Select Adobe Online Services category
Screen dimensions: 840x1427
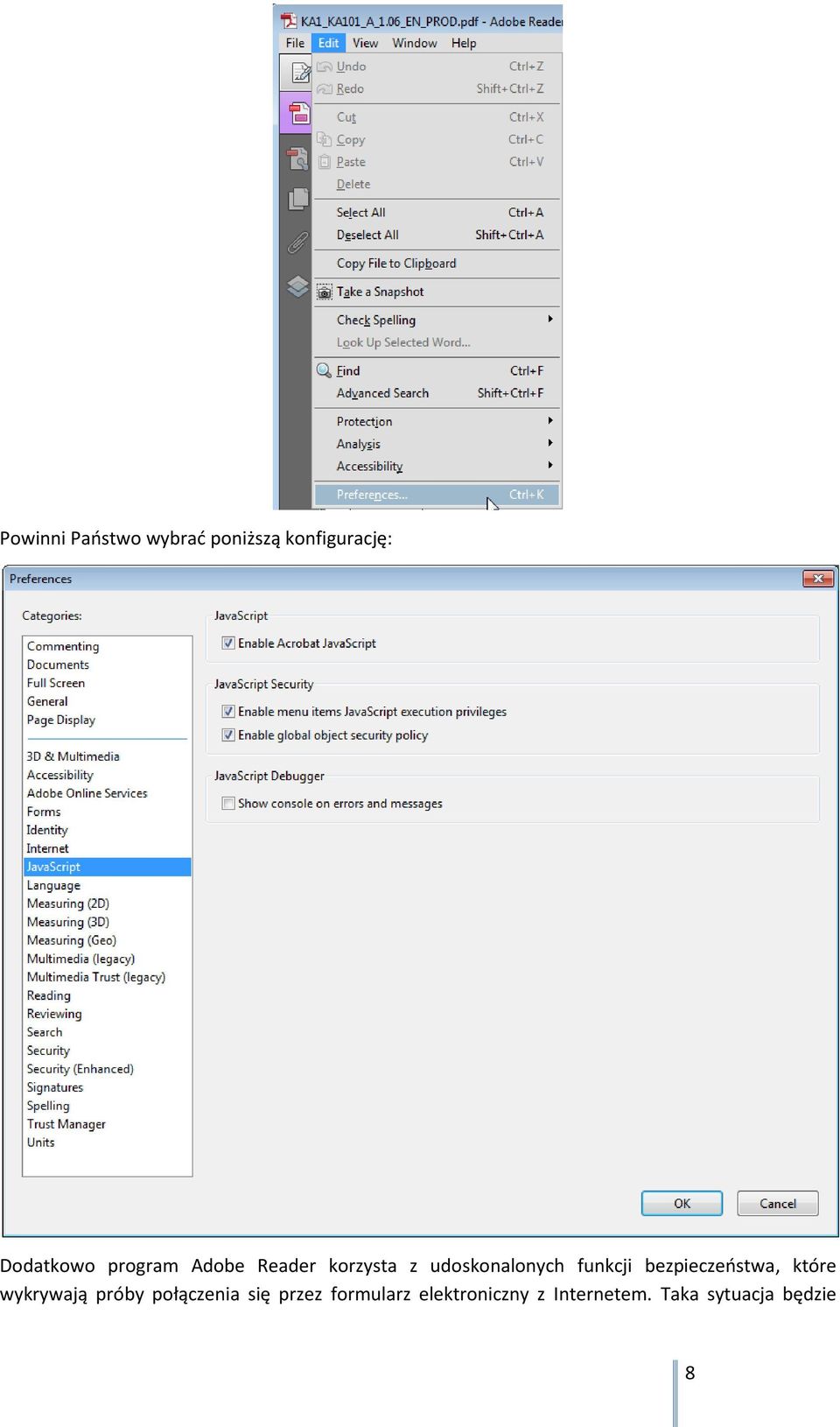[x=87, y=793]
